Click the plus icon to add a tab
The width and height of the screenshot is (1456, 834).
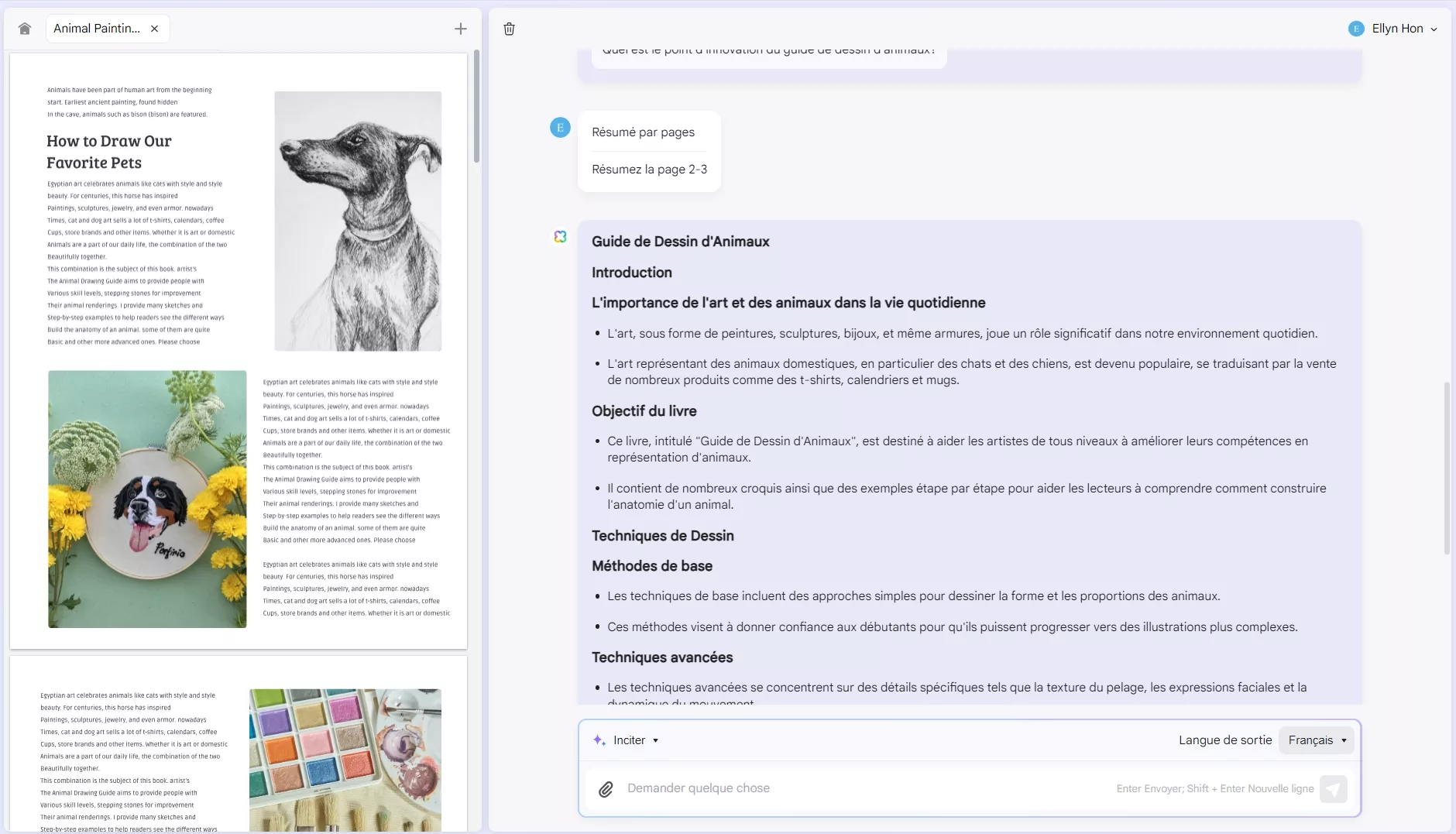460,28
